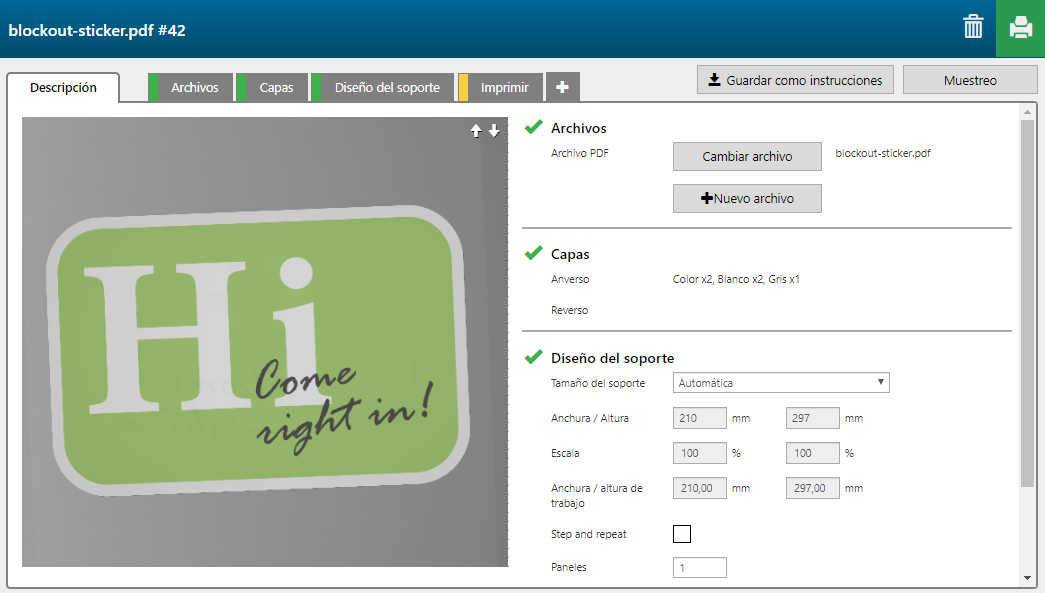Click the scrollbar down arrow
The height and width of the screenshot is (593, 1045).
(1027, 578)
